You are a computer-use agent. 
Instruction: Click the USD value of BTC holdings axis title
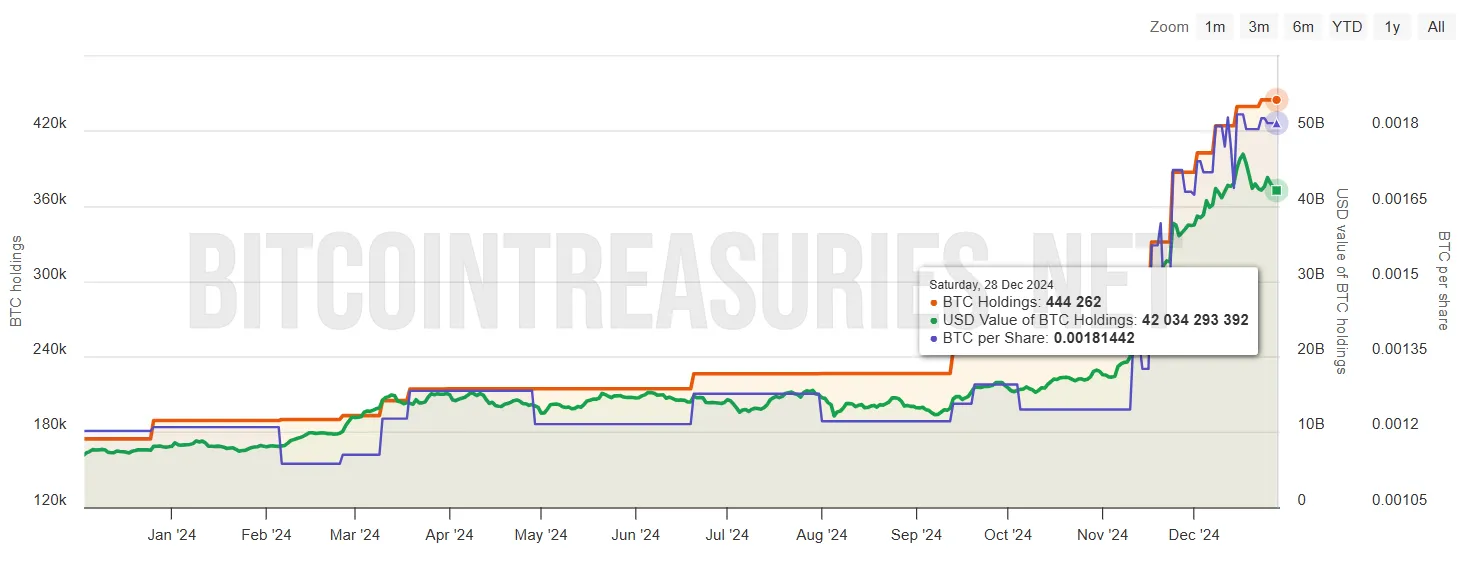click(1343, 281)
